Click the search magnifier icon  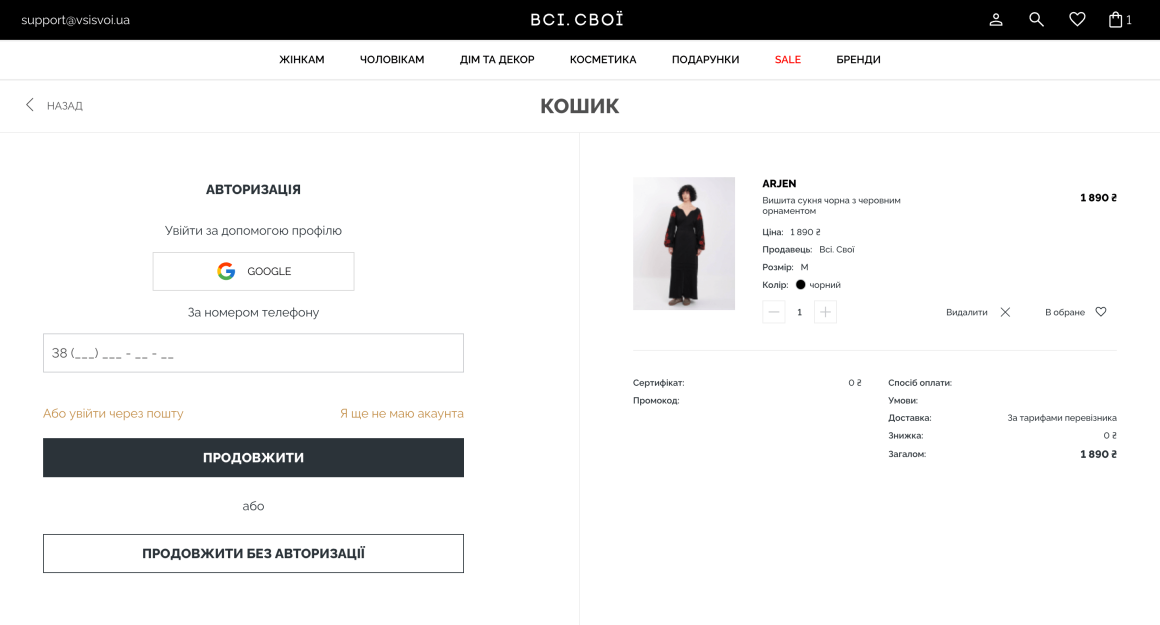click(x=1036, y=20)
